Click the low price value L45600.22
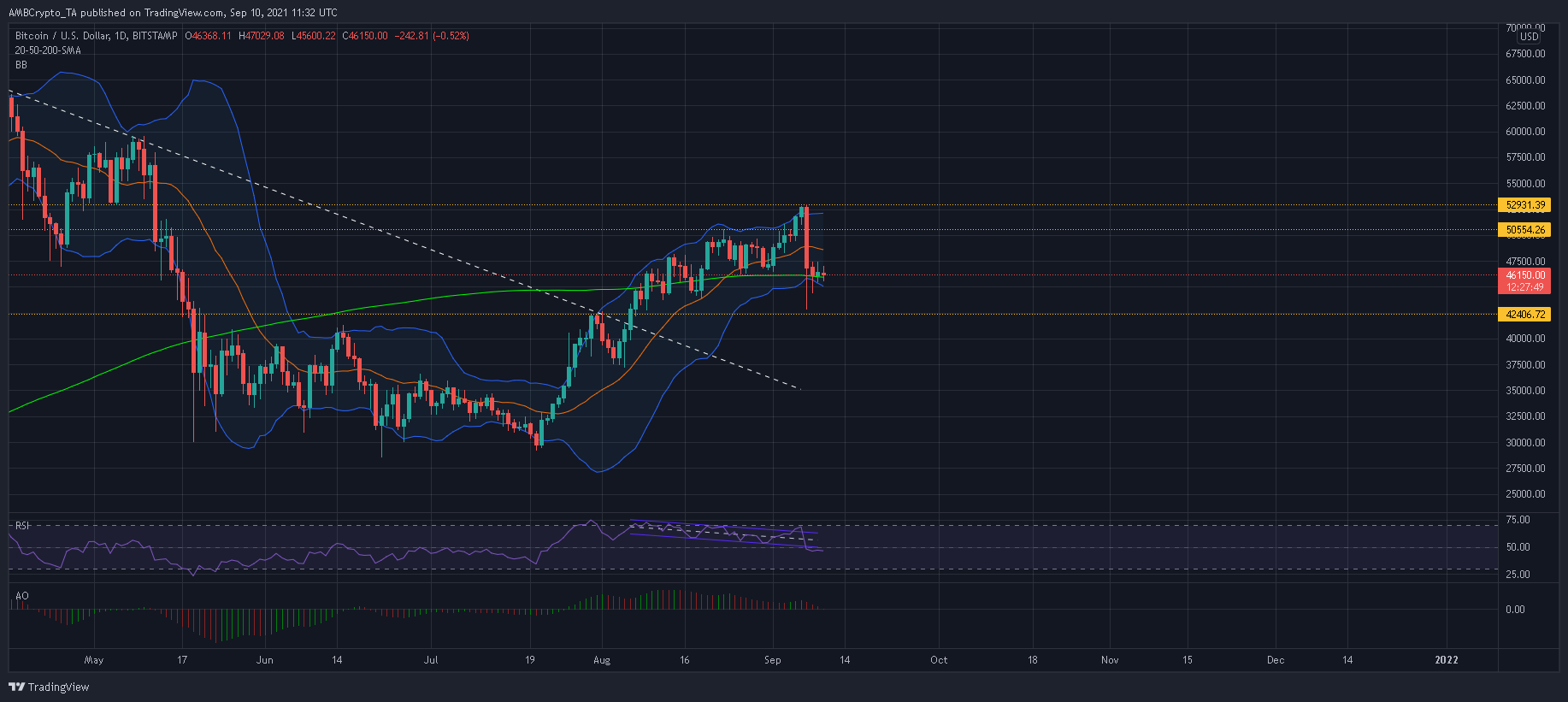Viewport: 1568px width, 702px height. click(x=314, y=36)
